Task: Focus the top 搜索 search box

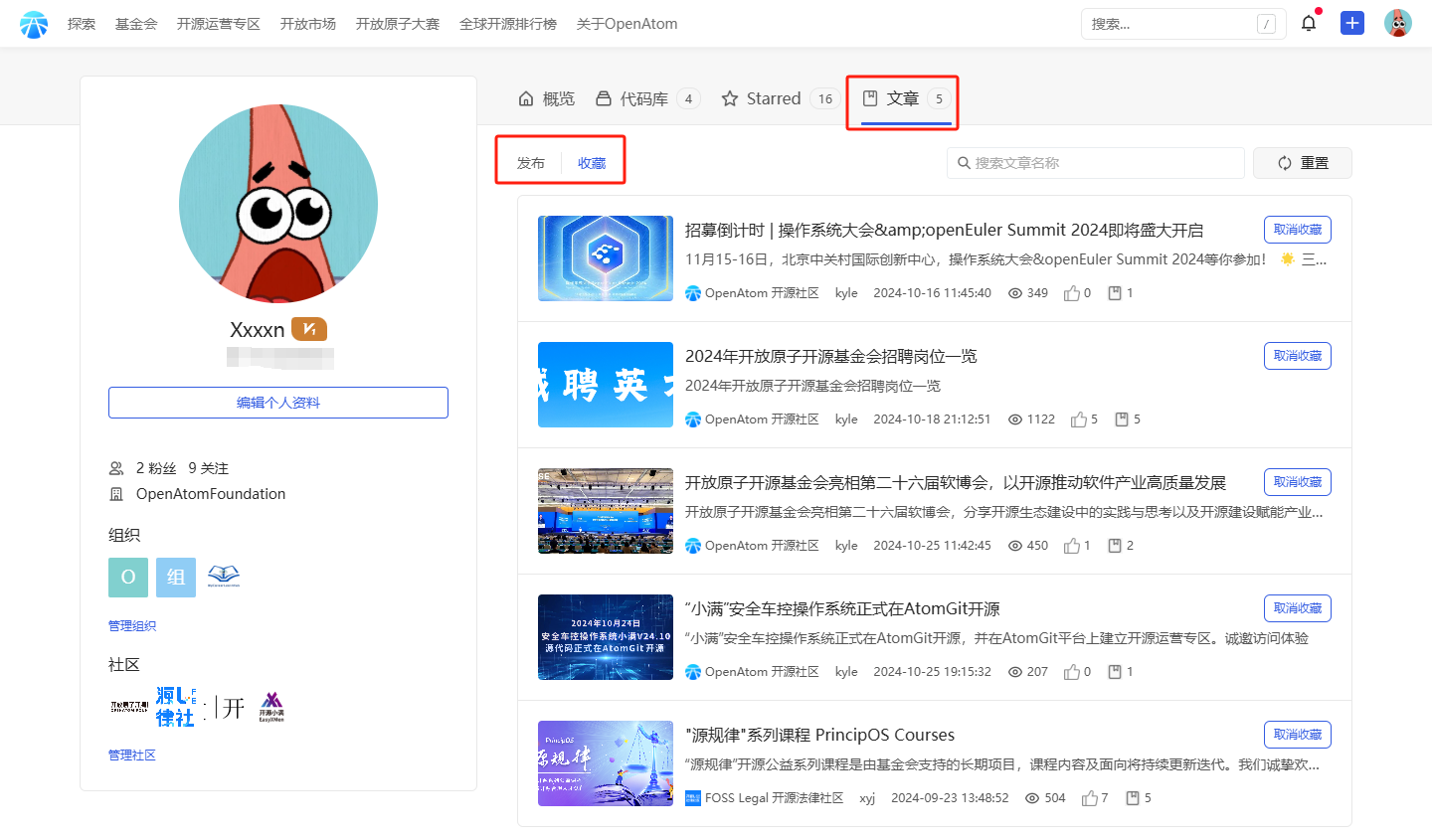Action: click(x=1183, y=24)
